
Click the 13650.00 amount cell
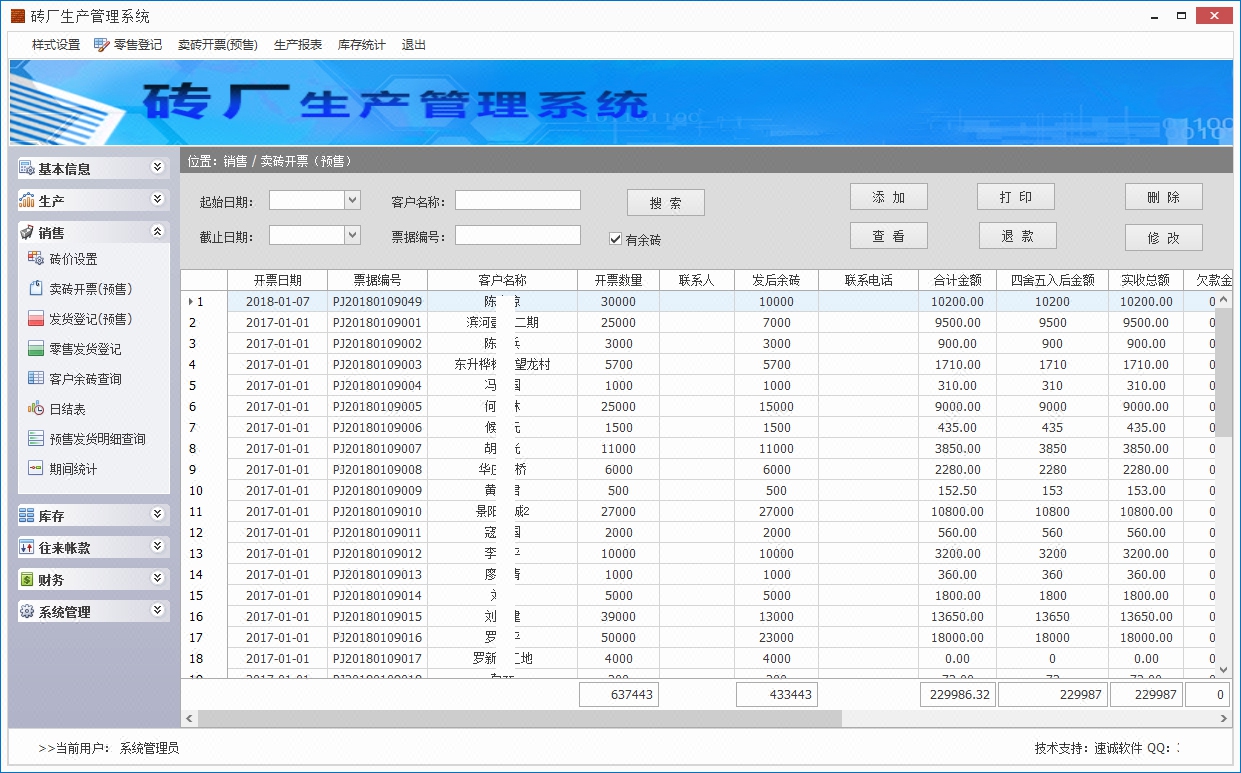pos(957,616)
